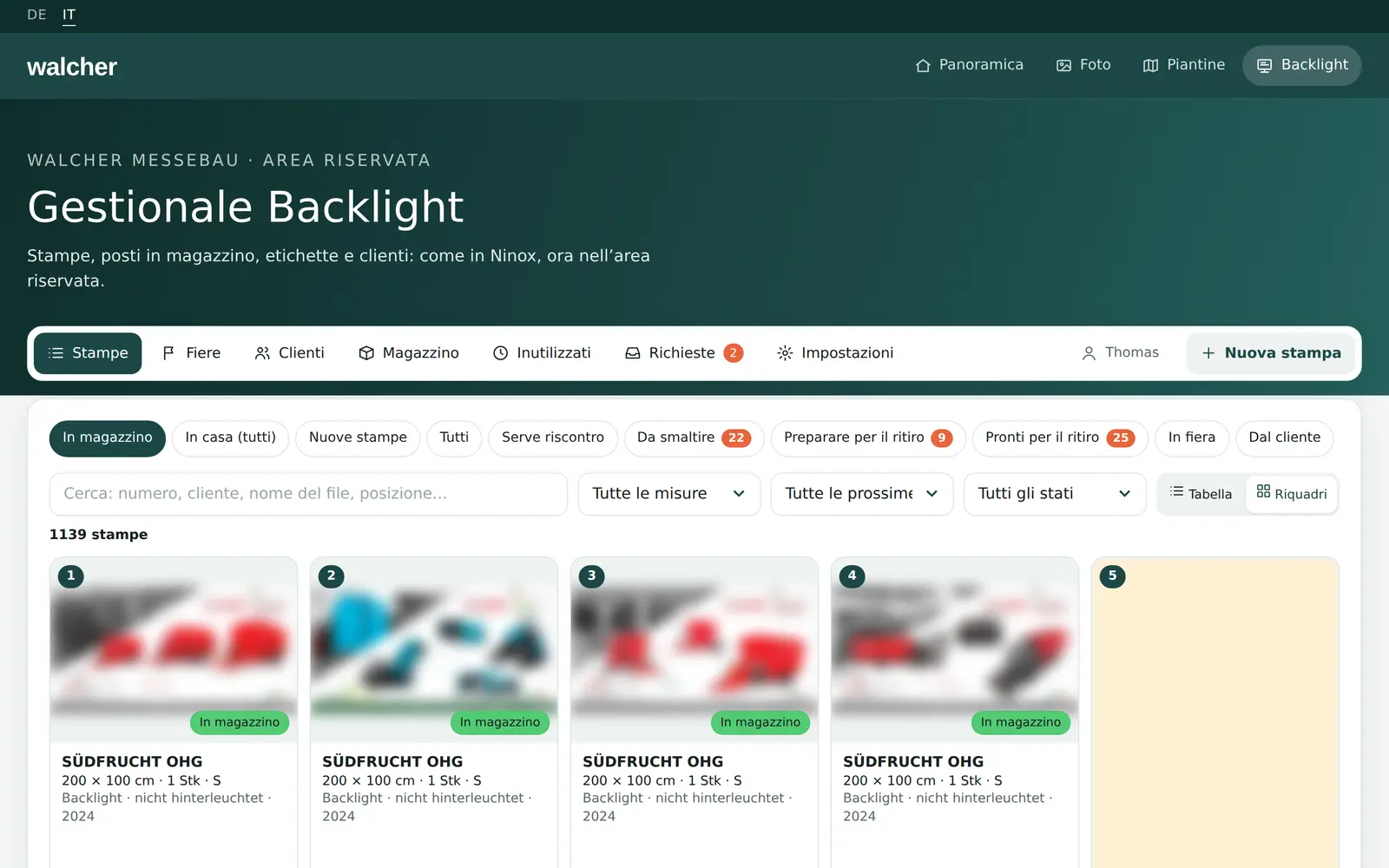Switch to Tabella view
Image resolution: width=1389 pixels, height=868 pixels.
[1201, 494]
